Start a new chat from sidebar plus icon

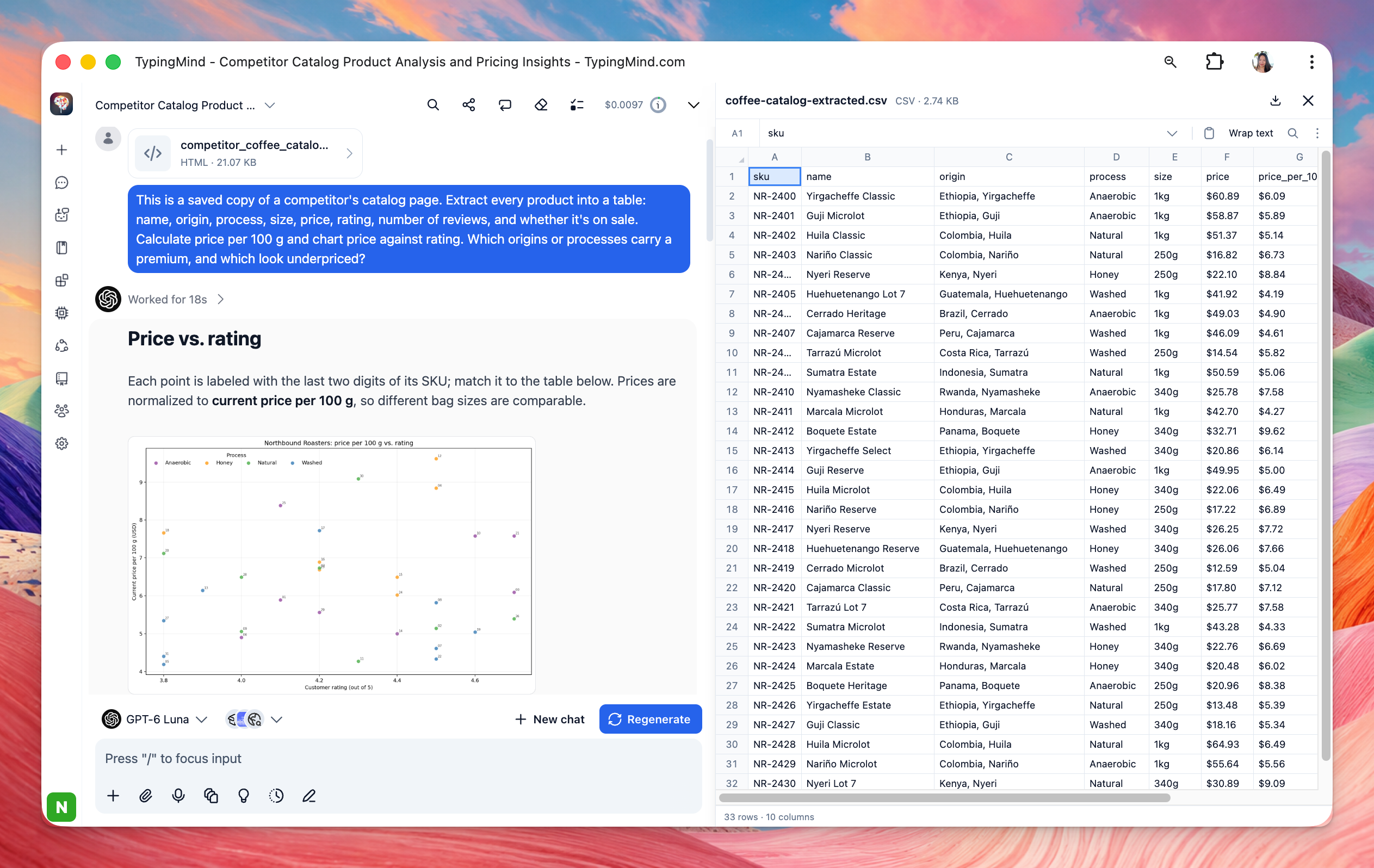(x=61, y=150)
